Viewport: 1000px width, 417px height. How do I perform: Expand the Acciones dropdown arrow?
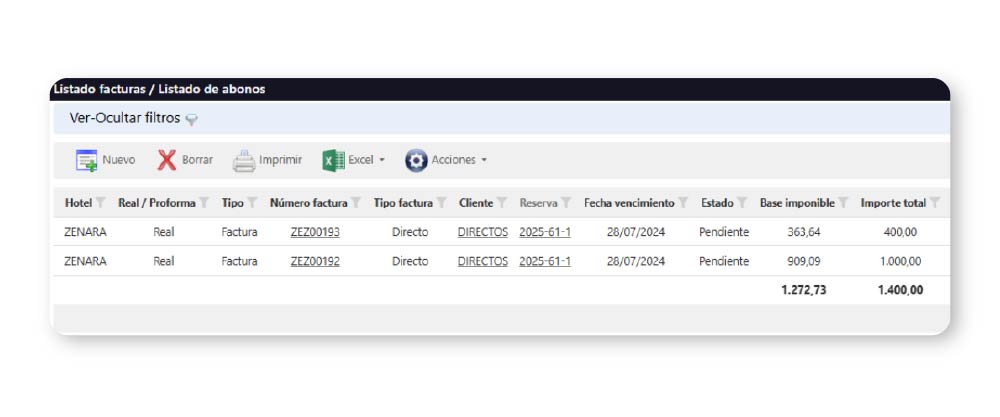[x=484, y=160]
